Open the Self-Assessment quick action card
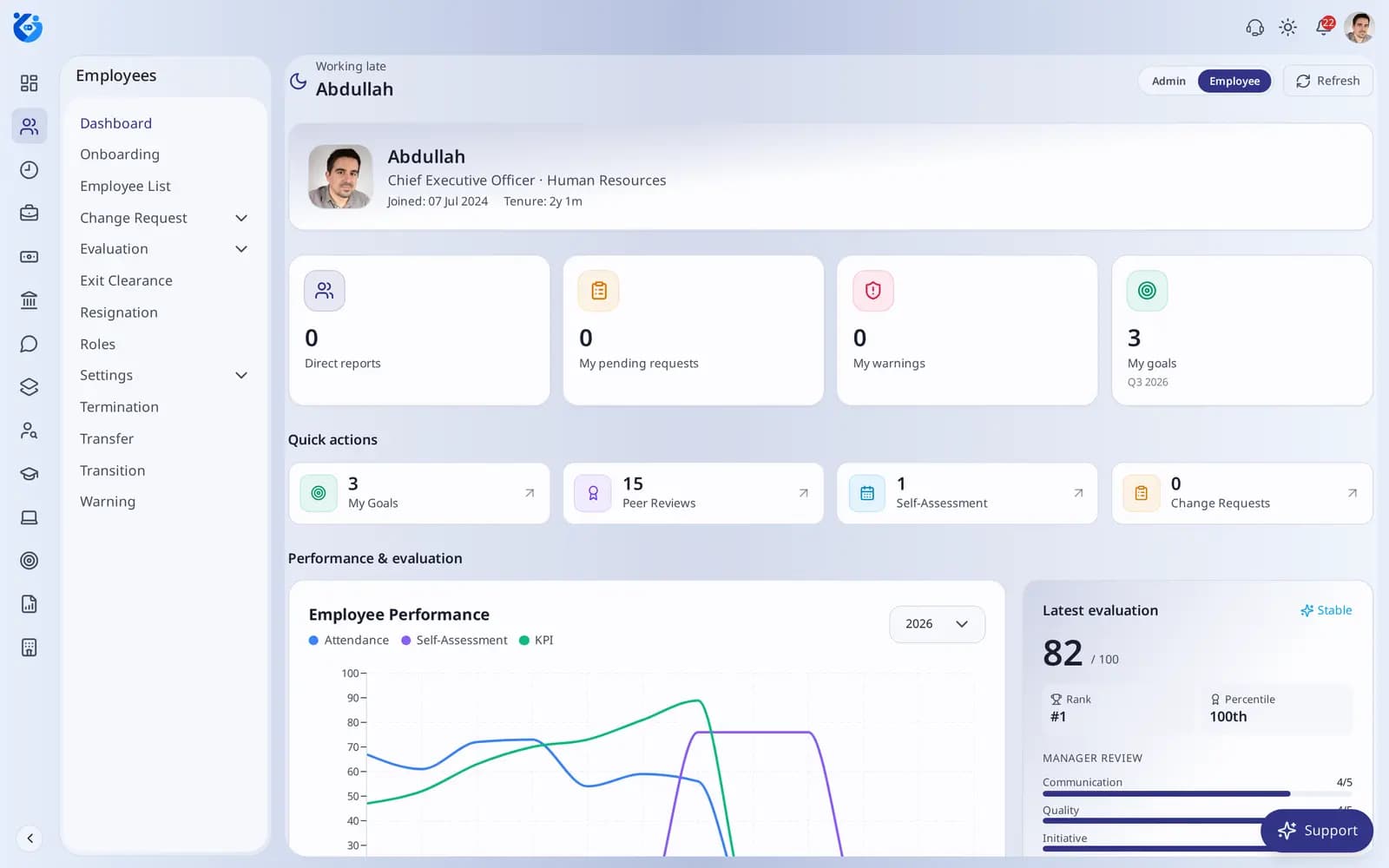Image resolution: width=1389 pixels, height=868 pixels. pos(967,493)
